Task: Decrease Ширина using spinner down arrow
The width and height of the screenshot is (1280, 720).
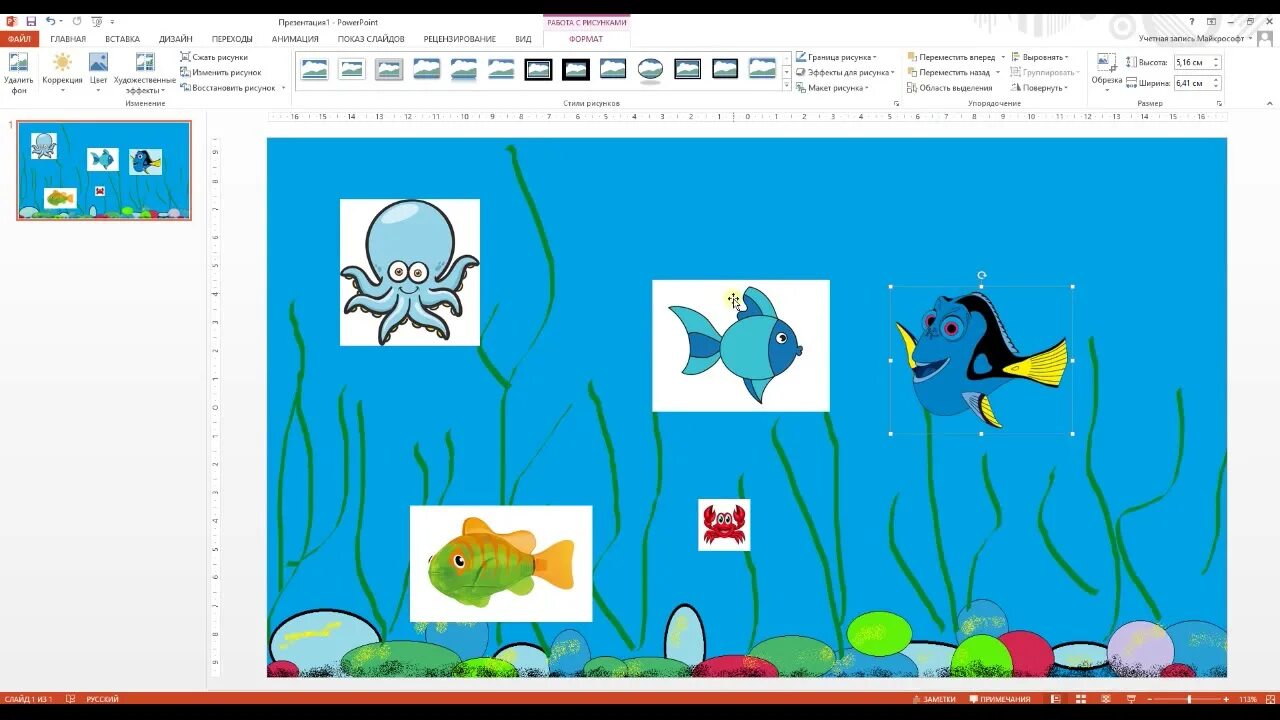Action: pos(1216,87)
